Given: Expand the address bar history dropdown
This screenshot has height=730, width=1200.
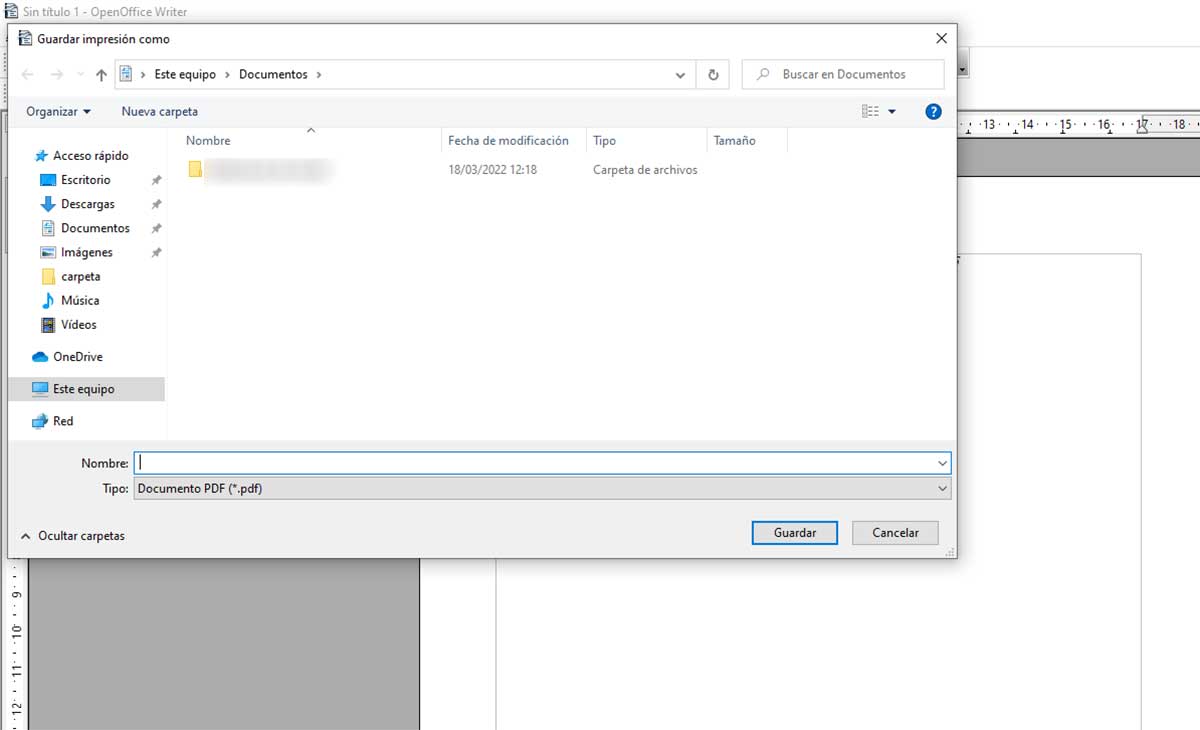Looking at the screenshot, I should click(680, 75).
